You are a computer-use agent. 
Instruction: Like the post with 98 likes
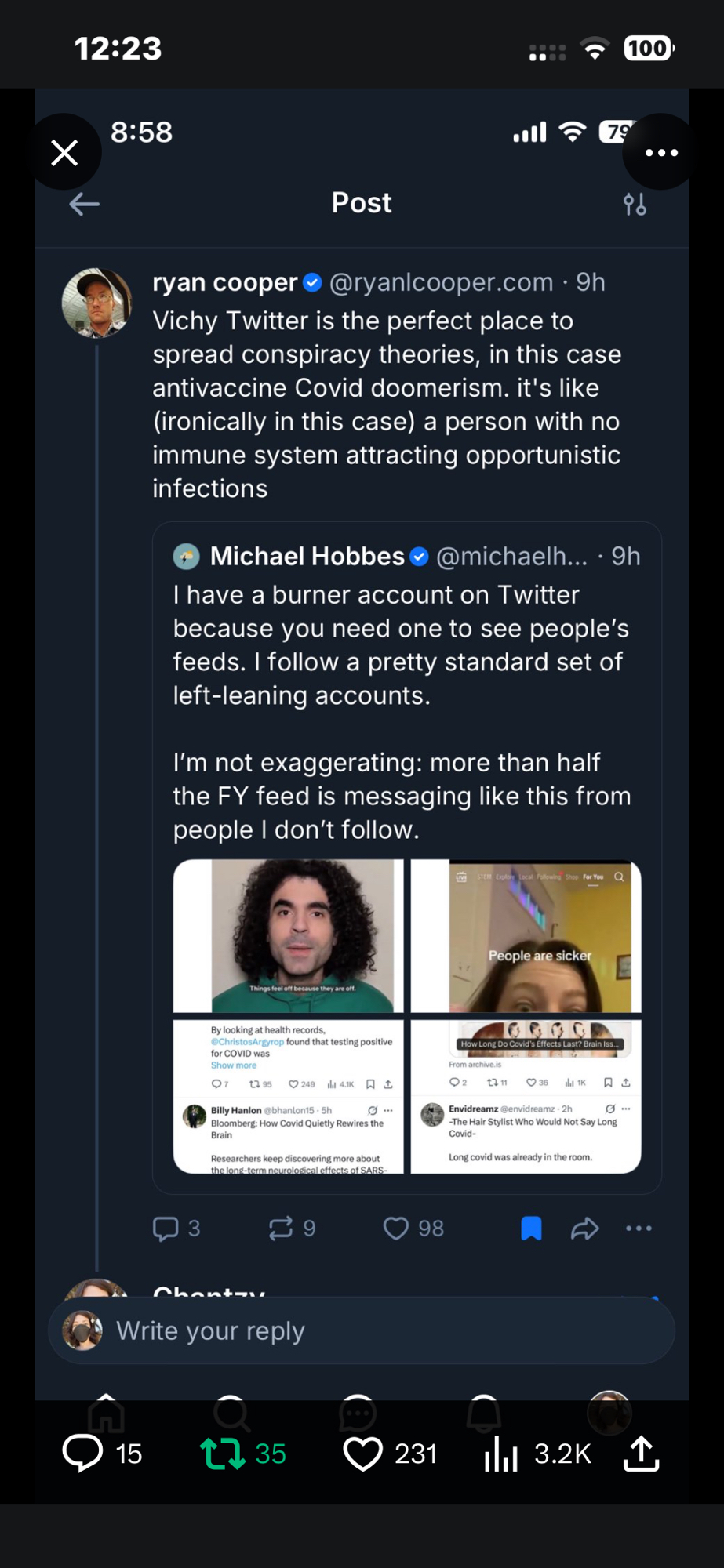(x=396, y=1228)
